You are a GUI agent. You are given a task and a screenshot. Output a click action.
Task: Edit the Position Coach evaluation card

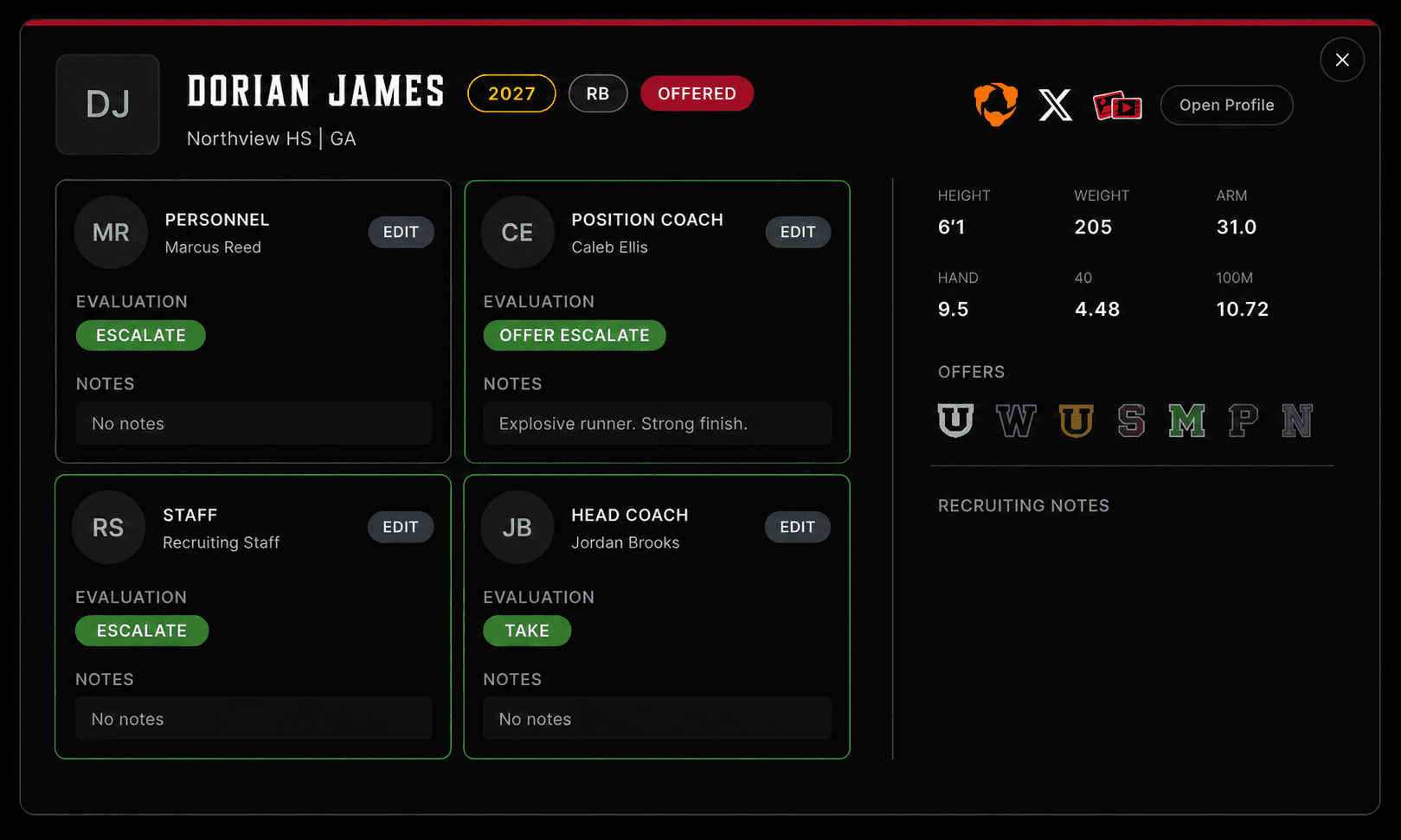[x=798, y=232]
